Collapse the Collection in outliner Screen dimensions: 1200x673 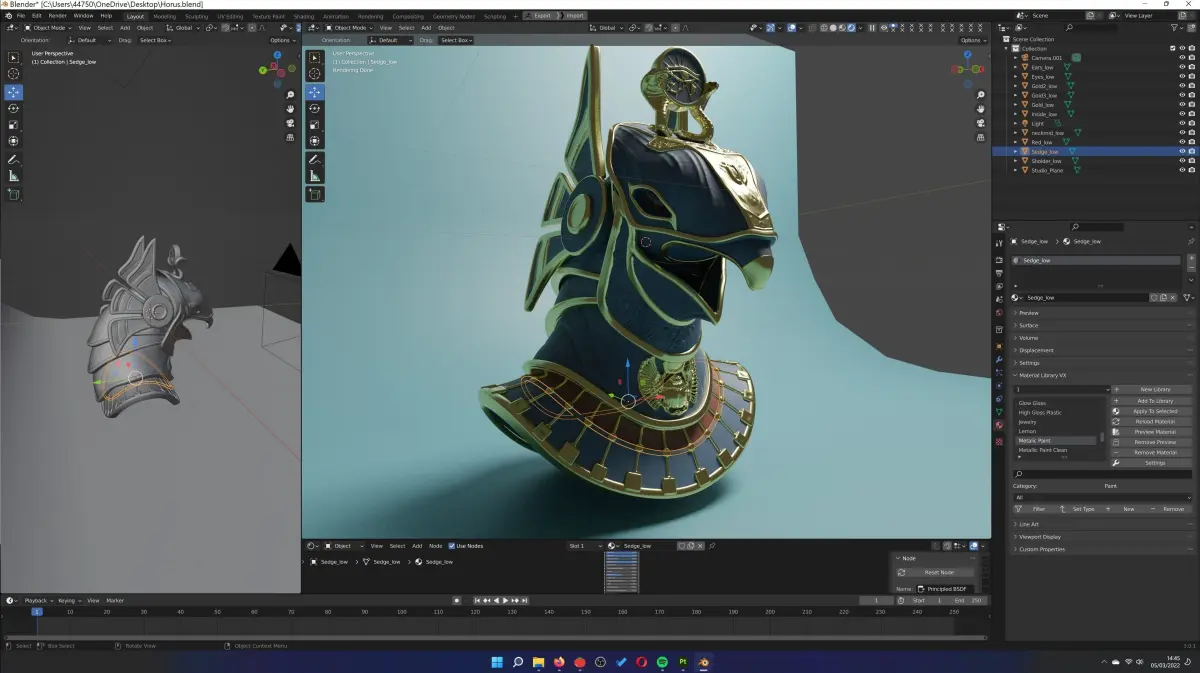pos(1008,48)
